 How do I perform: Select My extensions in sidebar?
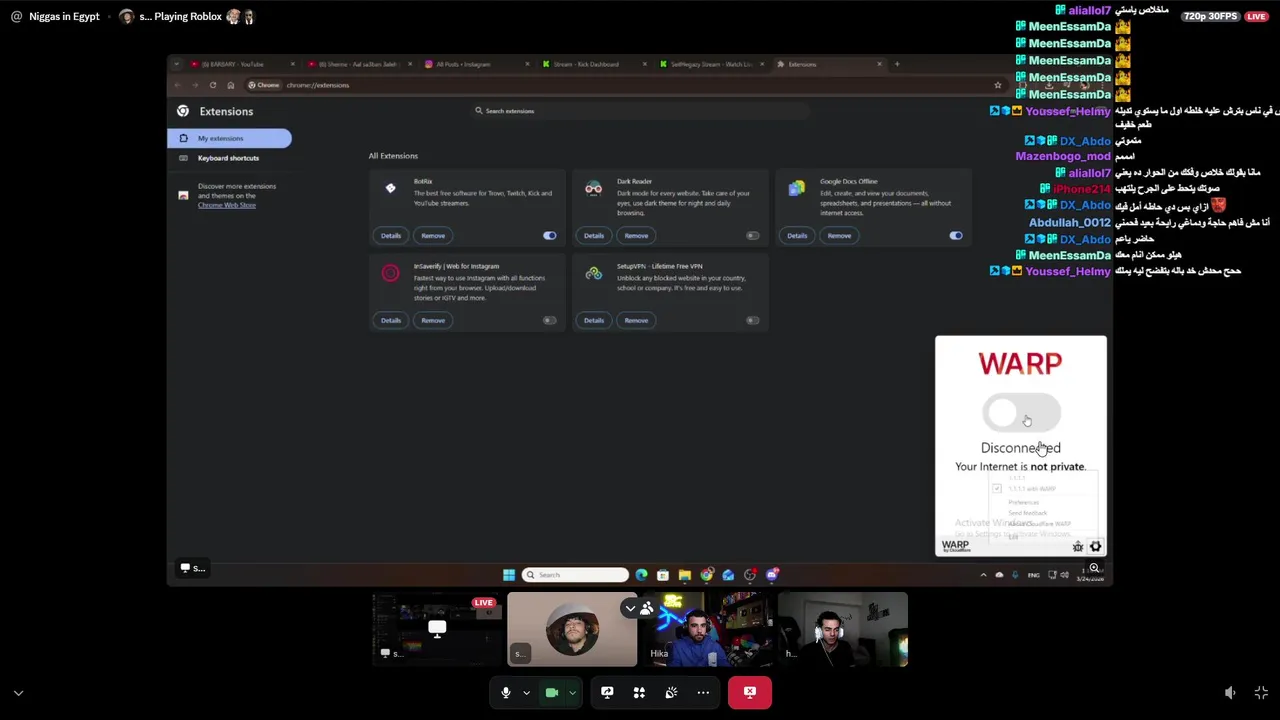point(229,138)
